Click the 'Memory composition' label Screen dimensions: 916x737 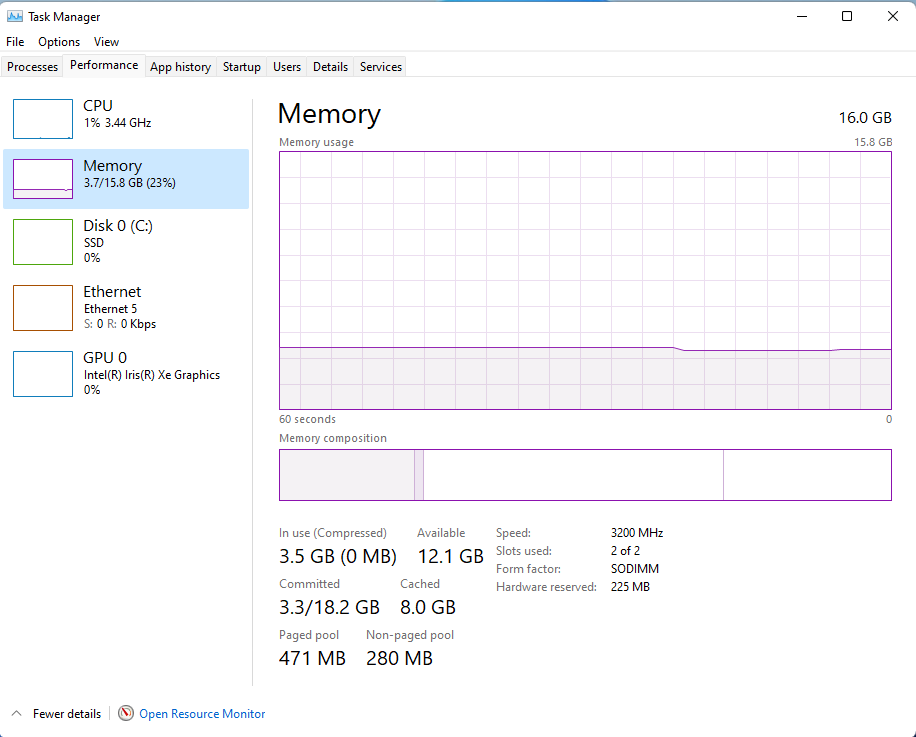333,438
